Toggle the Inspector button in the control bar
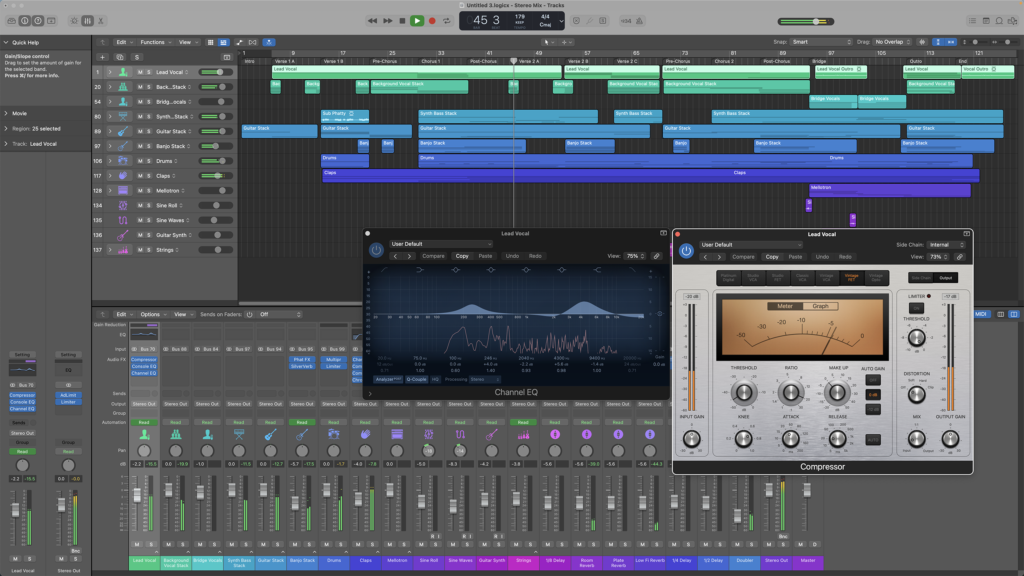 [25, 21]
